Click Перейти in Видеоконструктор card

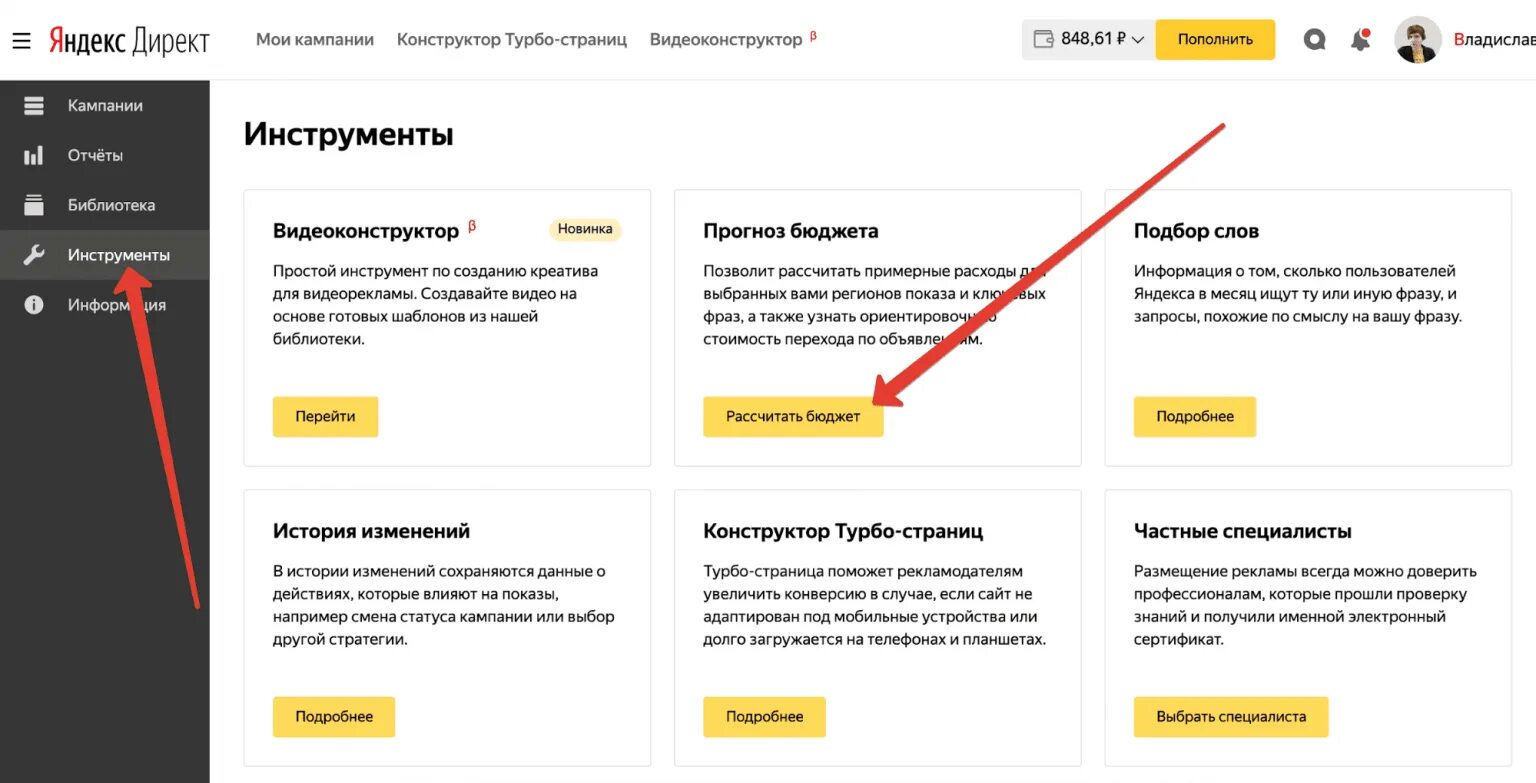(x=325, y=416)
